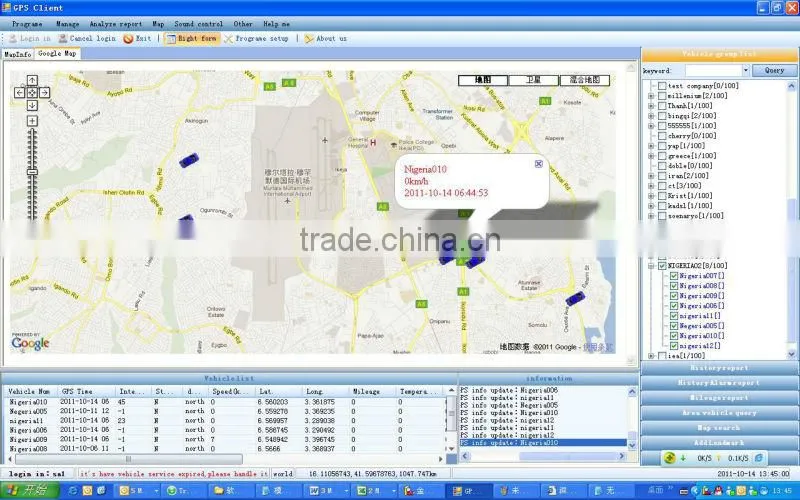Switch the map to satellite view (卫星)
Viewport: 800px width, 500px height.
(x=534, y=80)
